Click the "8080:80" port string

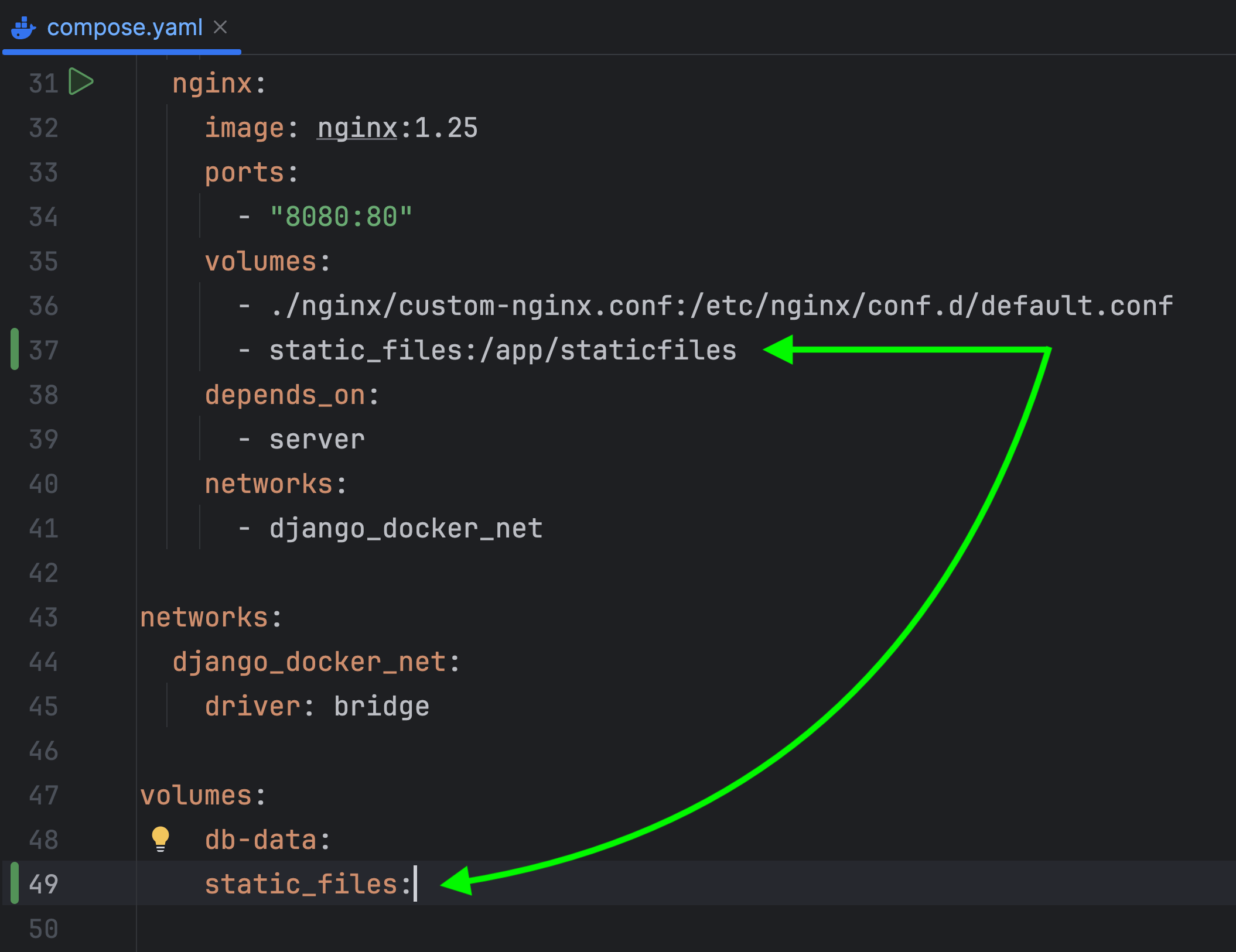pyautogui.click(x=341, y=217)
